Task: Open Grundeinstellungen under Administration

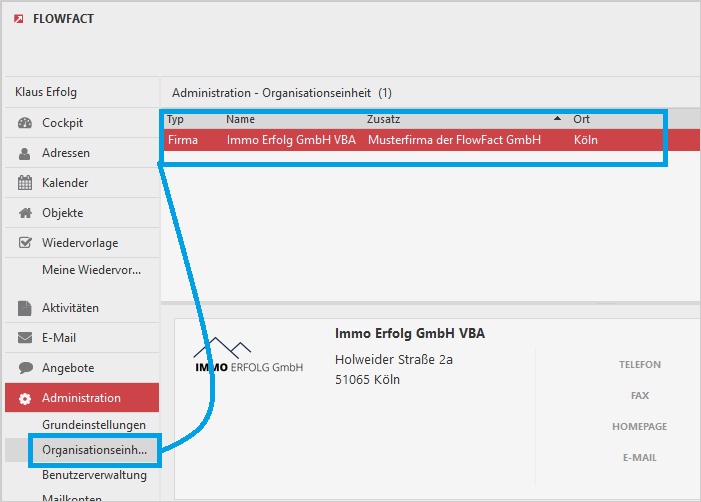Action: (x=94, y=425)
